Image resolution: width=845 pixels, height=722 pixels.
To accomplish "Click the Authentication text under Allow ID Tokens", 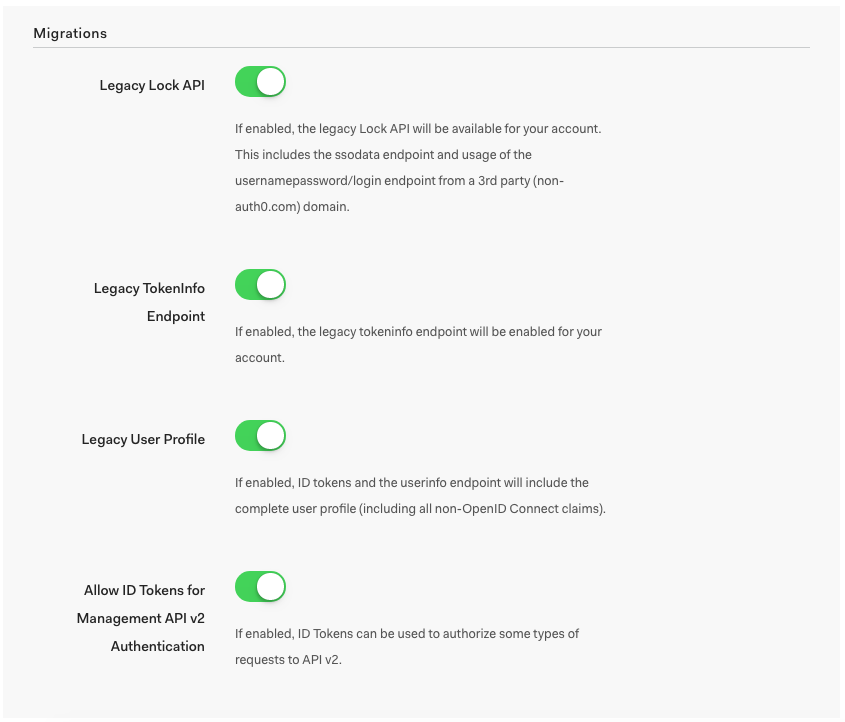I will (x=157, y=646).
